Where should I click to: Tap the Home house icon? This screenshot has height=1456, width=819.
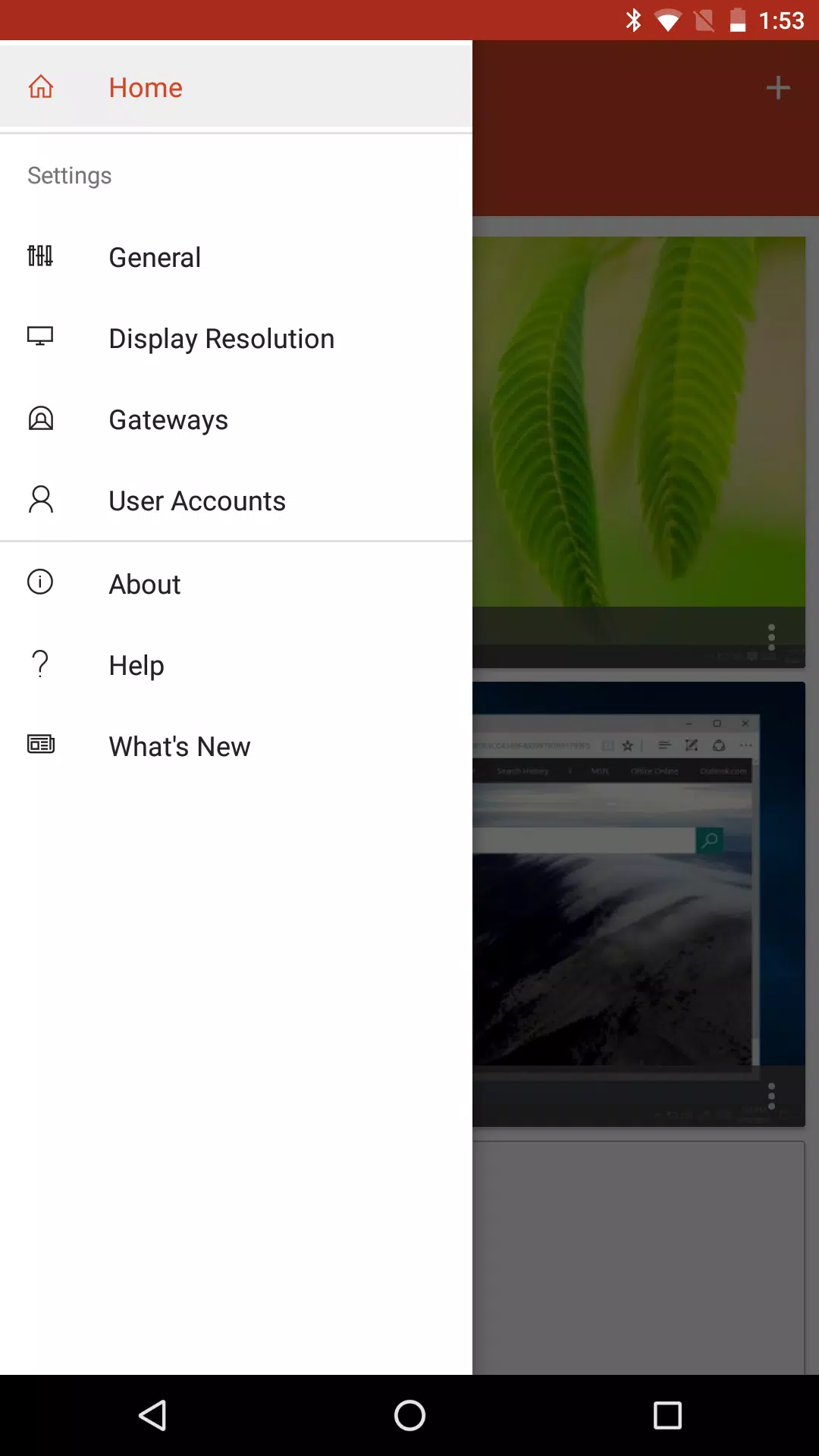click(41, 87)
